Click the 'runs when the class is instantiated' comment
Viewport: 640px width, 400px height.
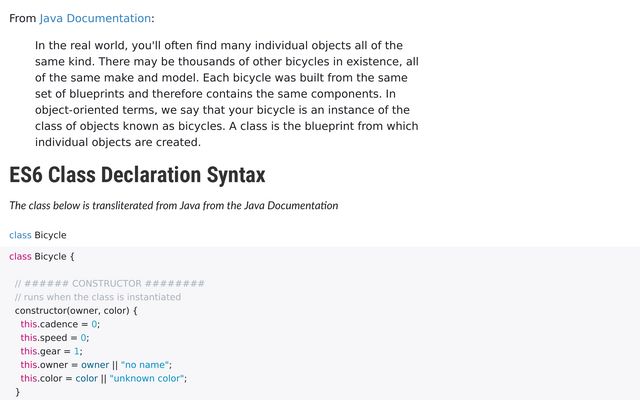point(98,297)
